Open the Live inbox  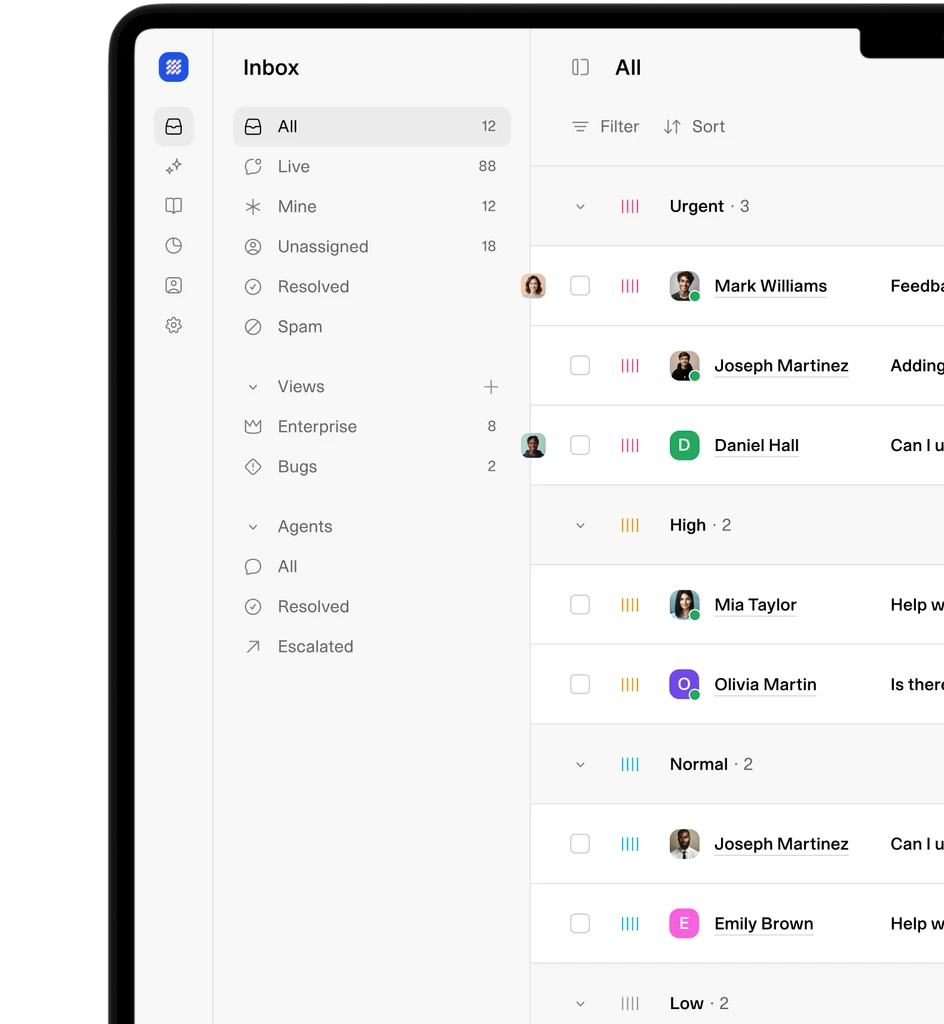[x=371, y=167]
